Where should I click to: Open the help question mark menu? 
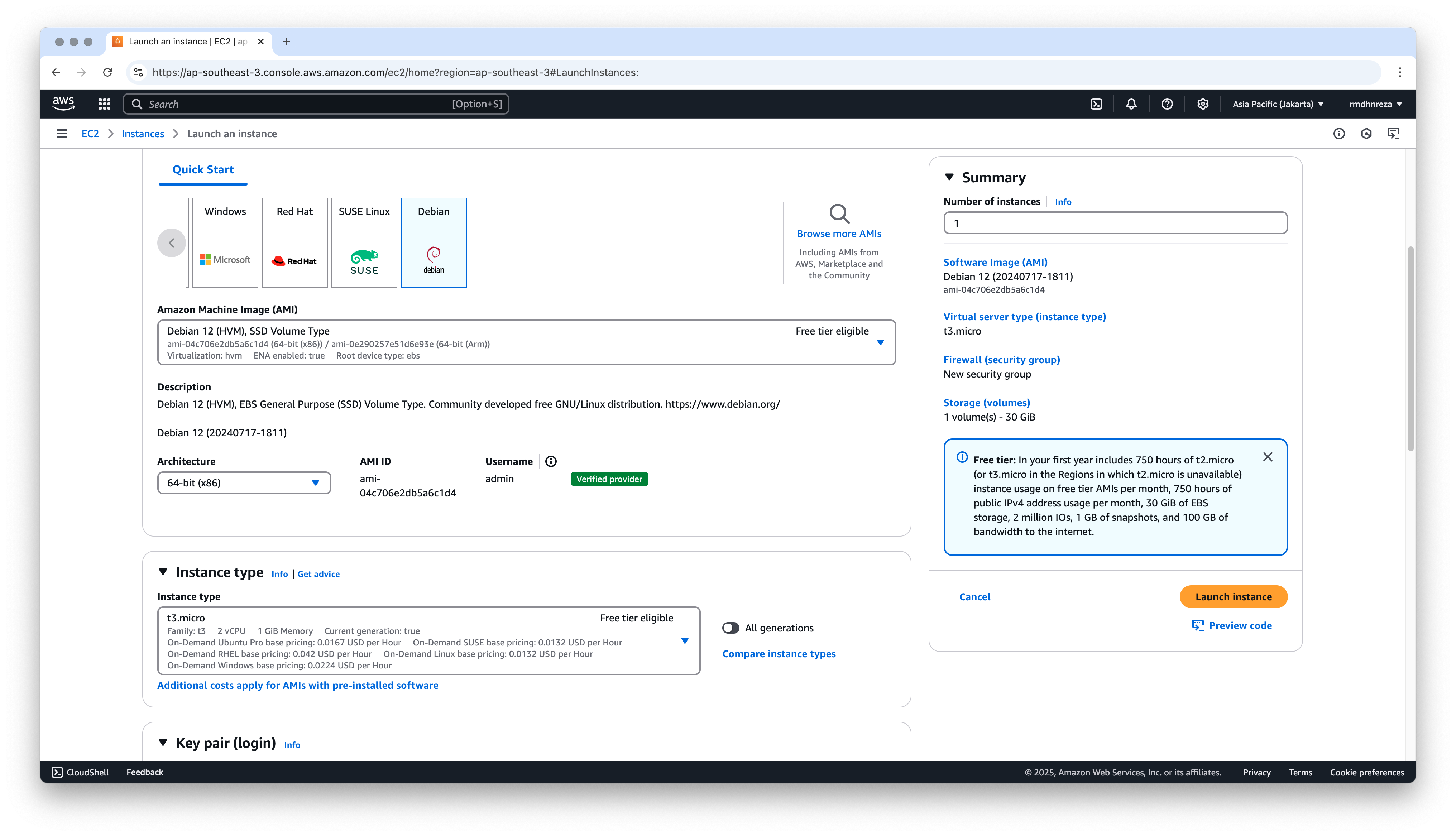coord(1167,104)
